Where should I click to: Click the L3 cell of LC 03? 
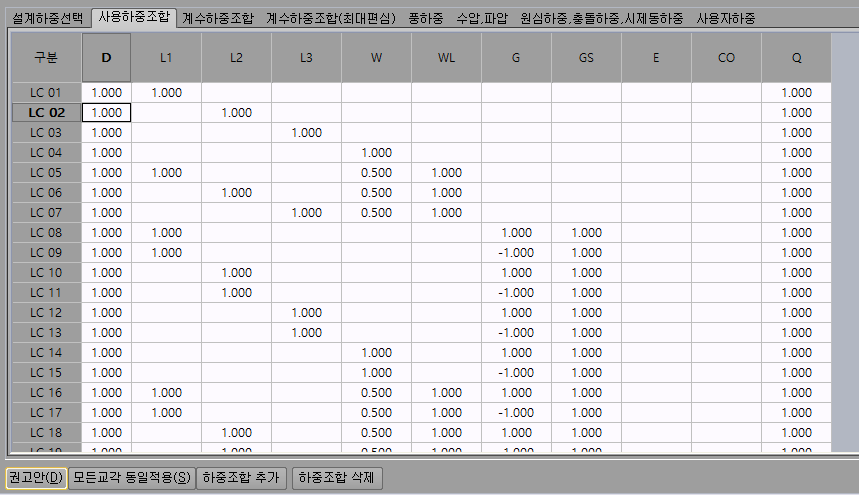click(x=306, y=133)
